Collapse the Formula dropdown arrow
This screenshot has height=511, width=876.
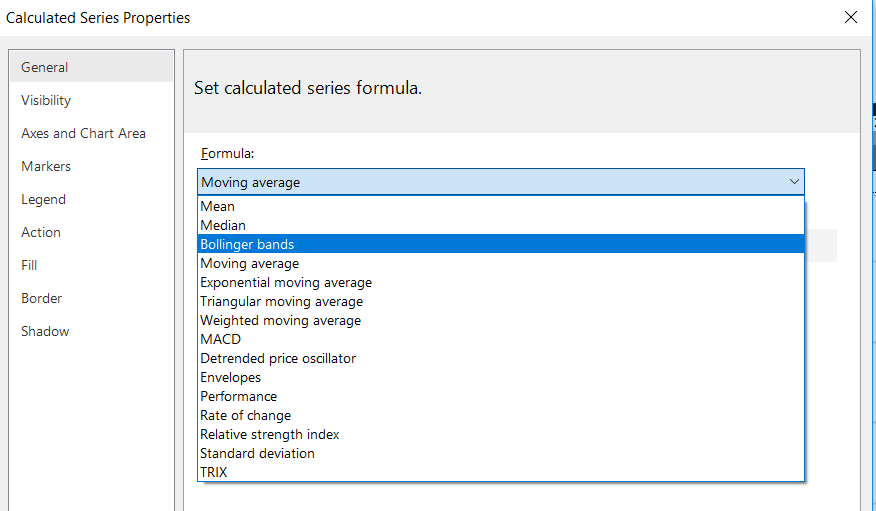[794, 182]
